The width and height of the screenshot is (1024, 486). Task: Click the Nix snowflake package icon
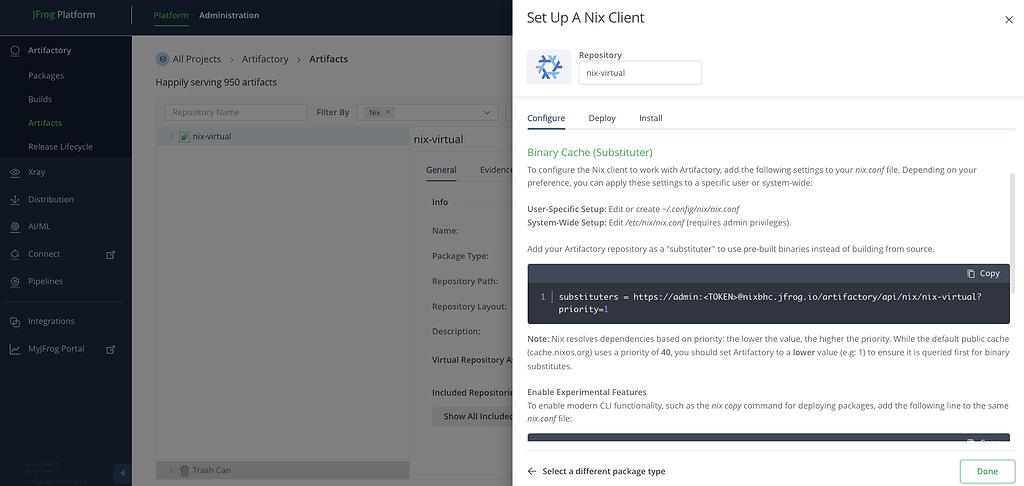(x=549, y=67)
